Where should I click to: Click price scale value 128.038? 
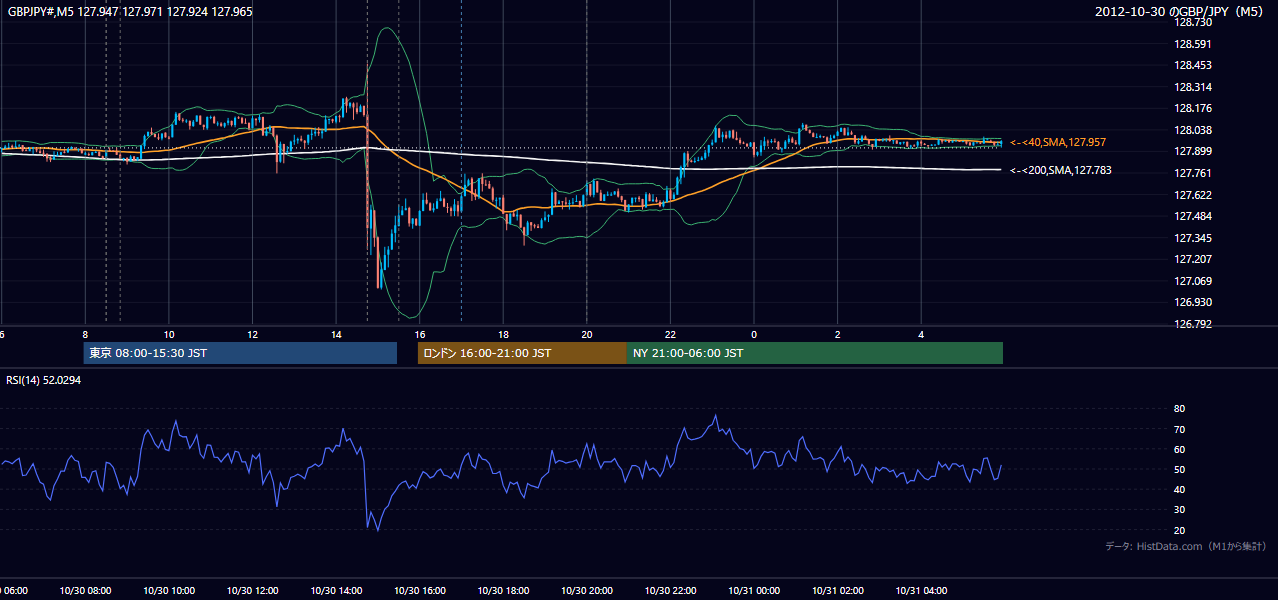tap(1194, 130)
